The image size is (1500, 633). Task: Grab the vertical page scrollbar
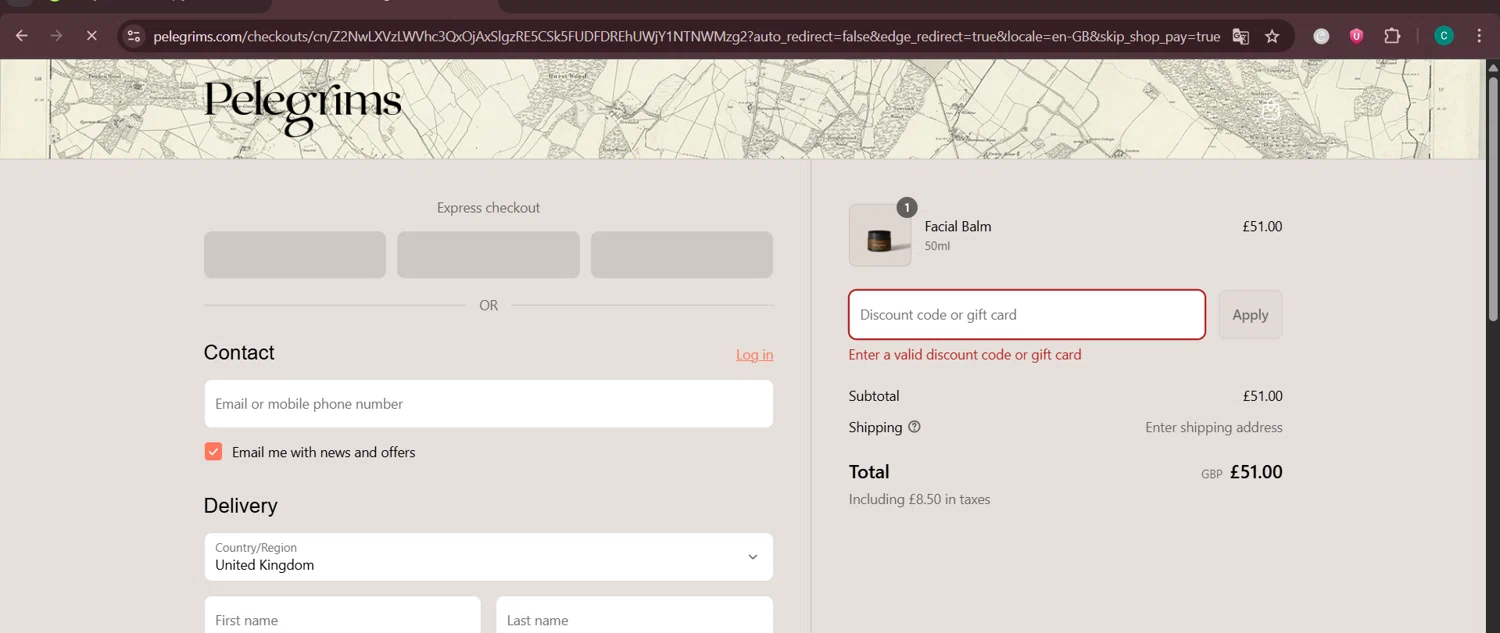[1493, 200]
